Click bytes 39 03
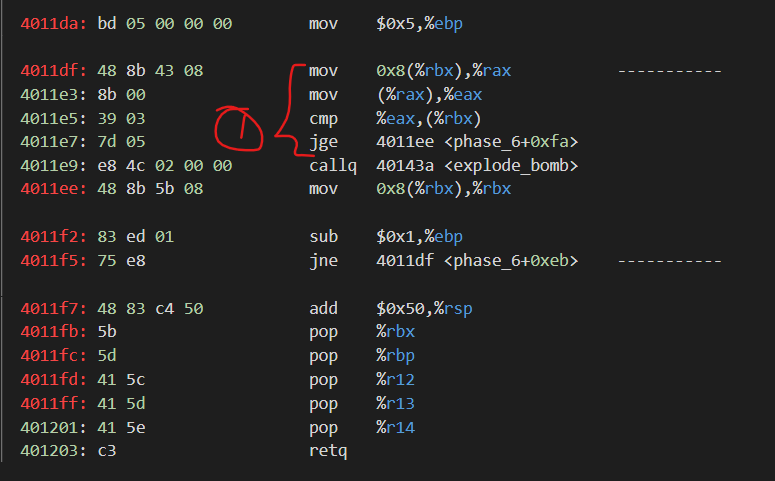 [121, 118]
